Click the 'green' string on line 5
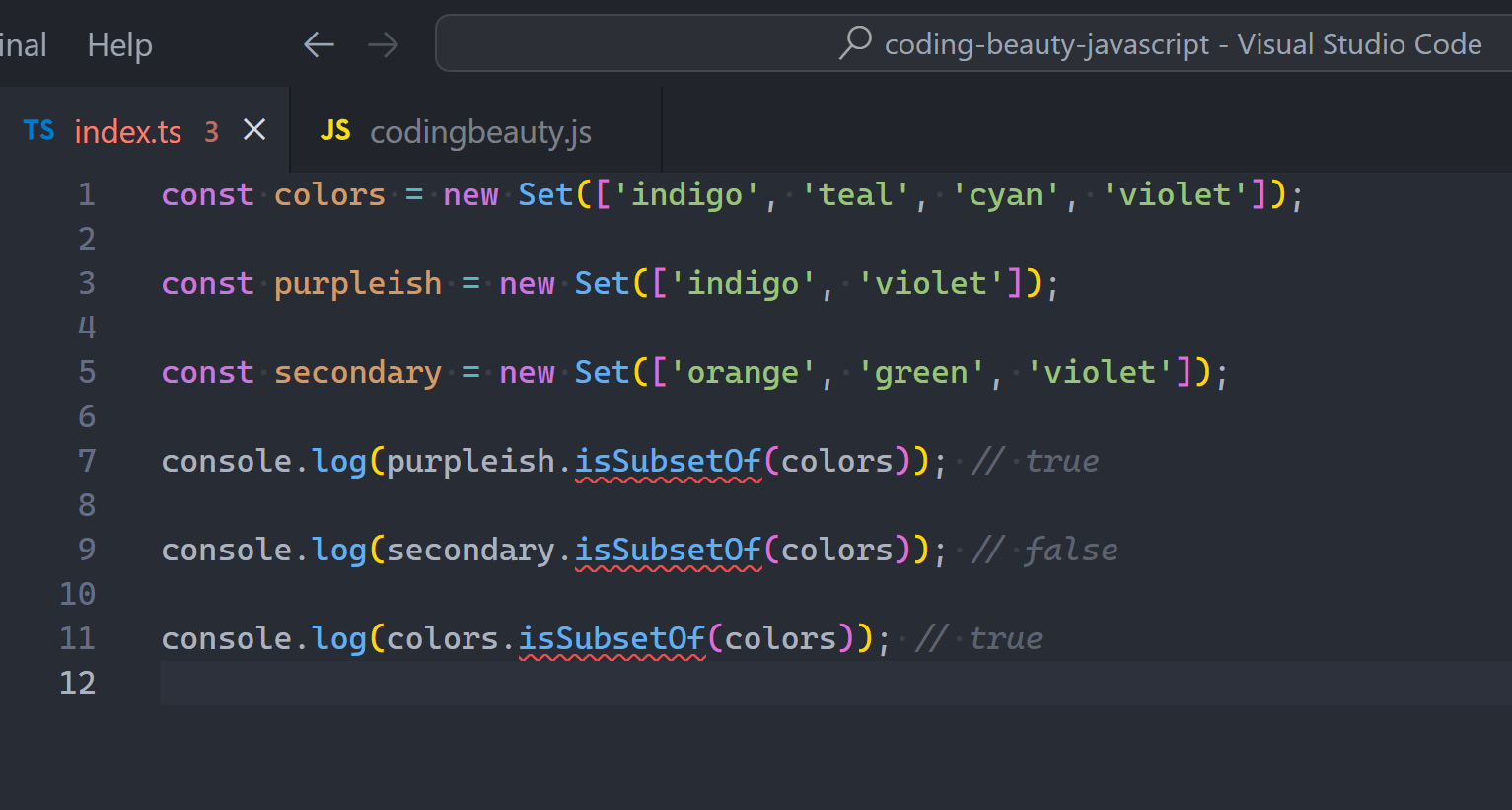 (x=921, y=372)
